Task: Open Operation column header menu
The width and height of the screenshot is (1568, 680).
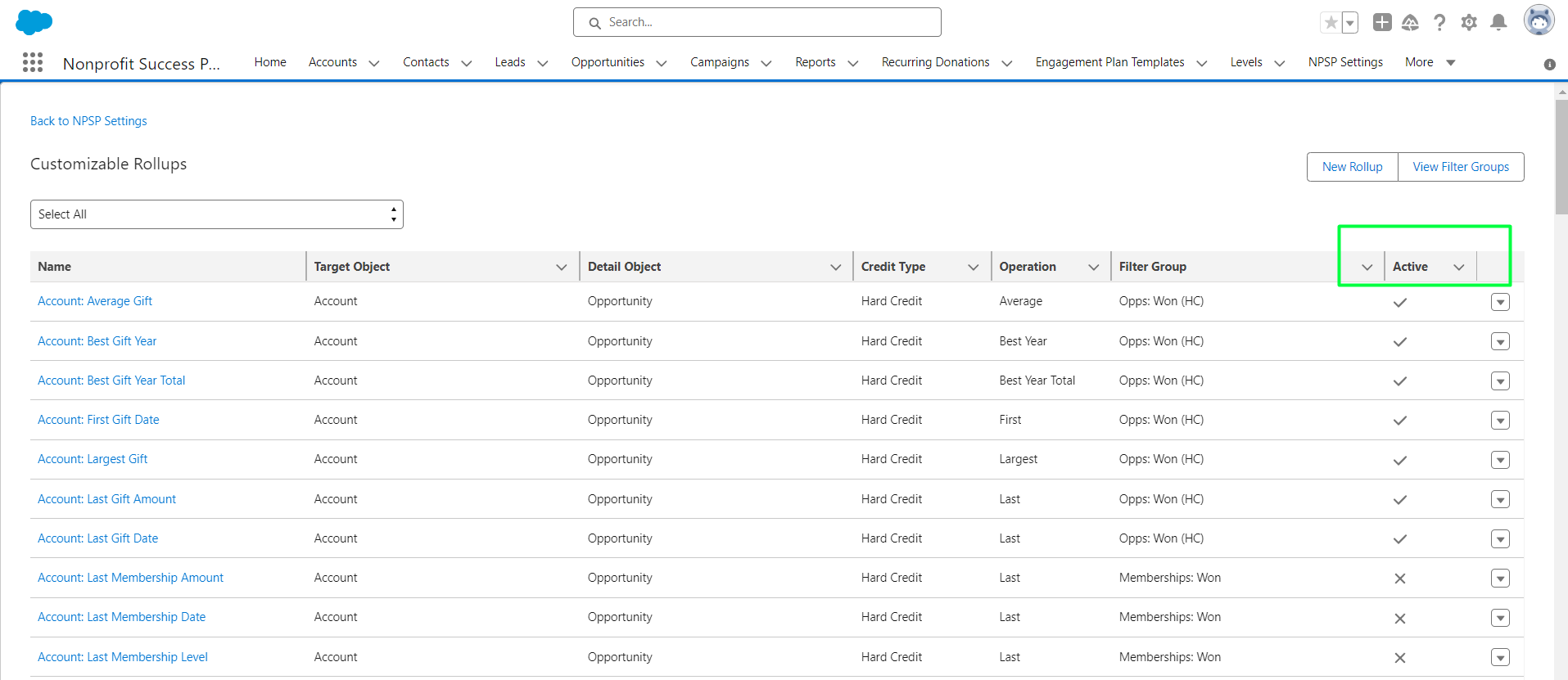Action: click(1094, 267)
